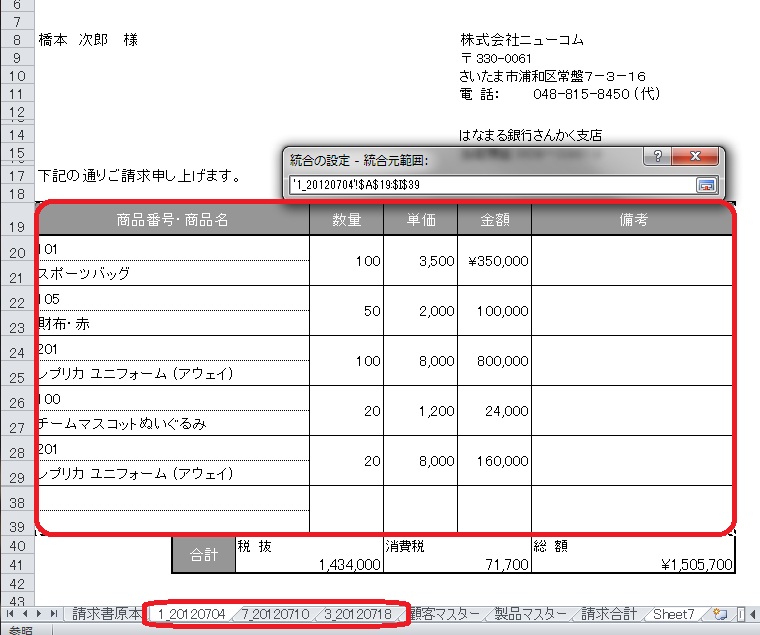Switch to the 3_20120718 sheet tab
The image size is (760, 635).
[x=359, y=614]
